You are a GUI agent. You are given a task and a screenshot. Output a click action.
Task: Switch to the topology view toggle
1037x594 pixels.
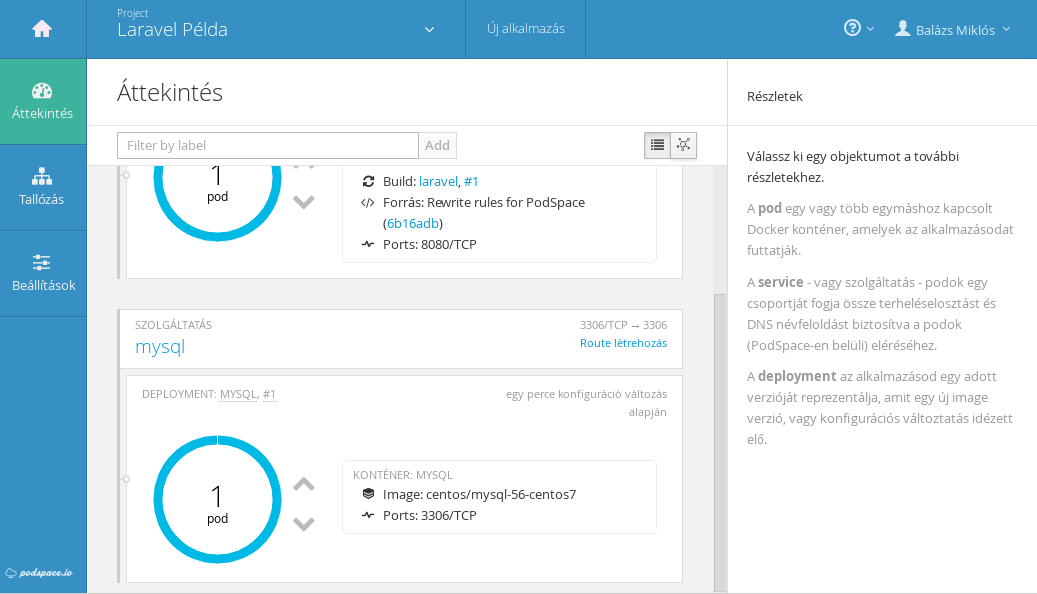pos(684,145)
